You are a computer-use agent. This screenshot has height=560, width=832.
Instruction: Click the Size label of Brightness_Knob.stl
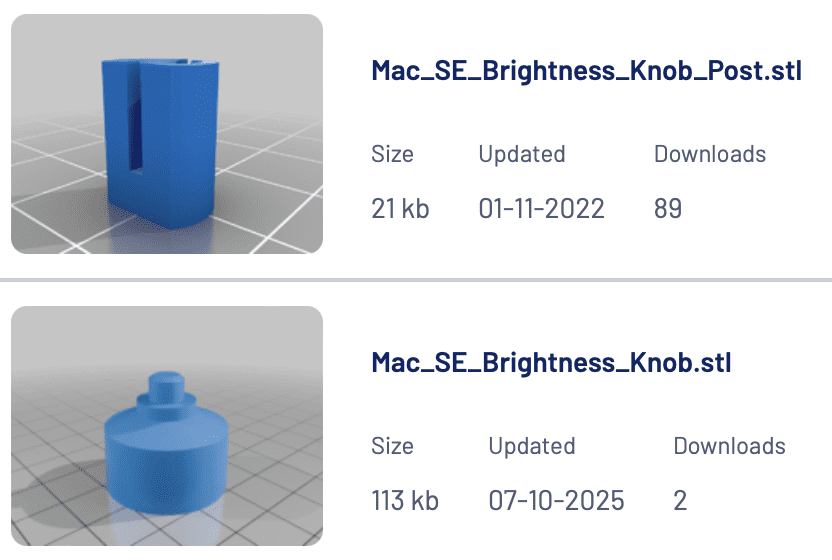tap(392, 446)
